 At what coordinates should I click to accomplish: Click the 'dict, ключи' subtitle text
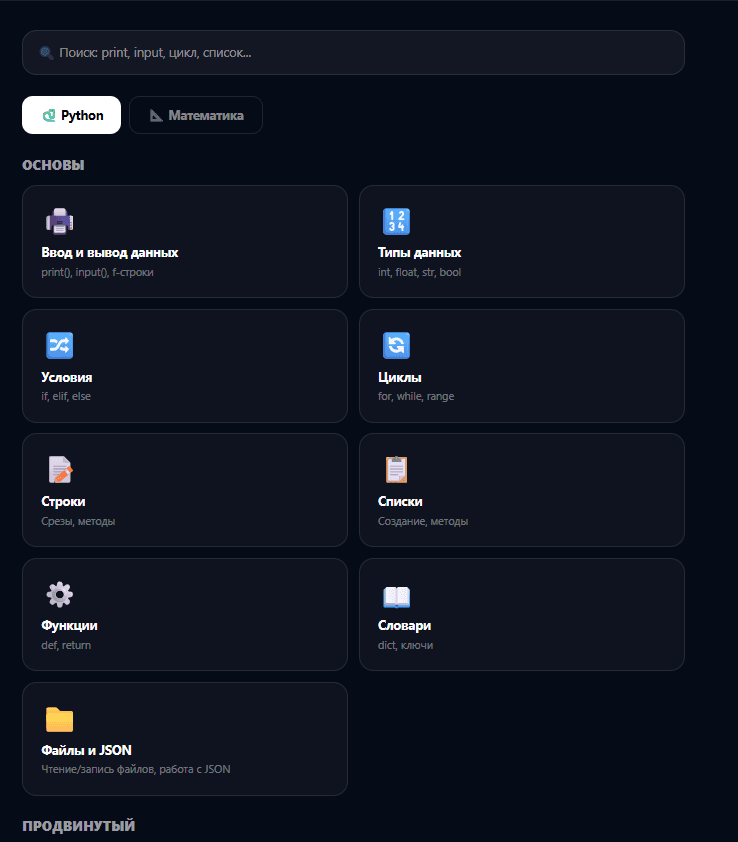(x=405, y=645)
